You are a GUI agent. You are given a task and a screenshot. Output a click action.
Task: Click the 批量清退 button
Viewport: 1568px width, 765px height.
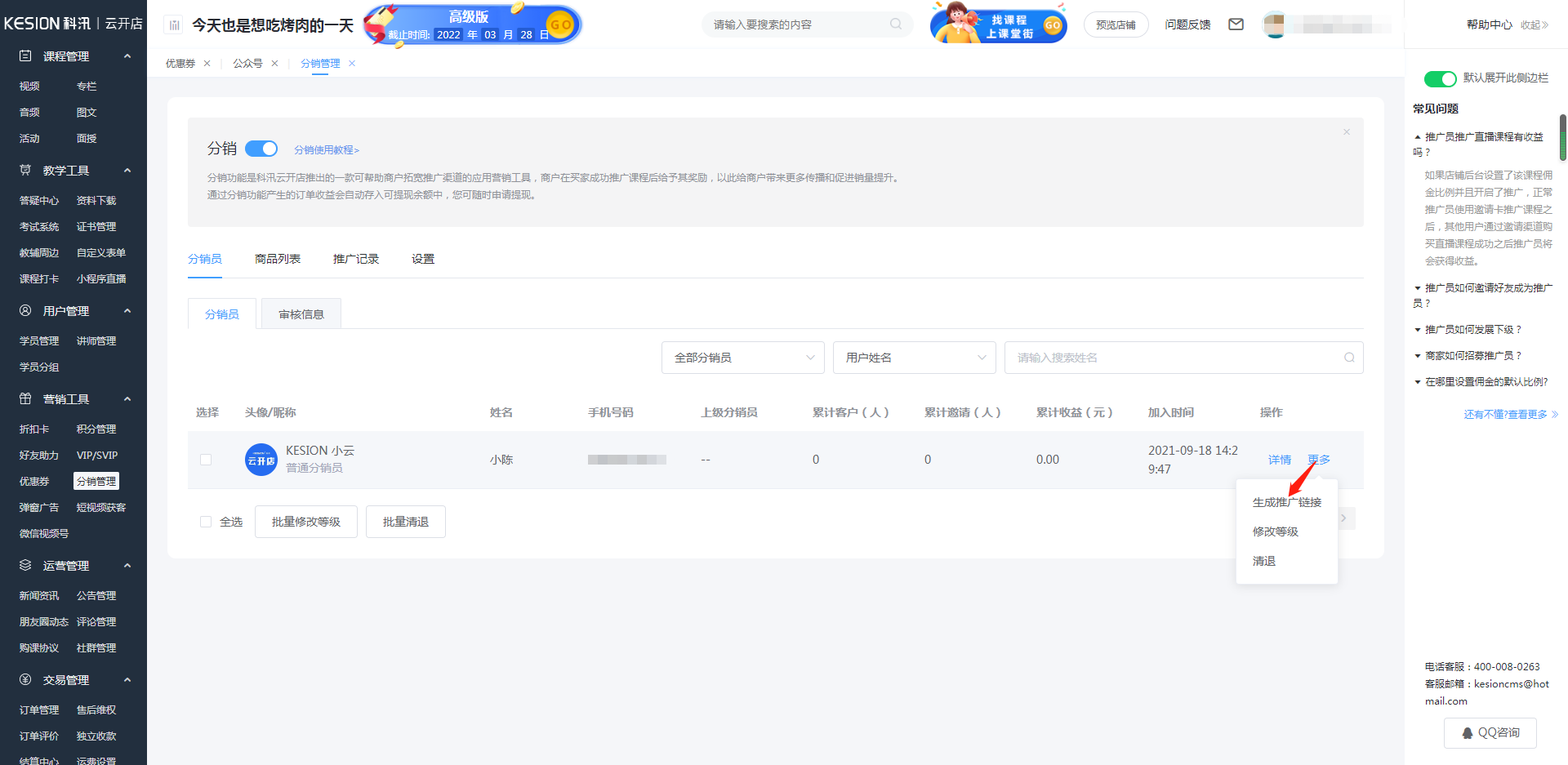[406, 522]
